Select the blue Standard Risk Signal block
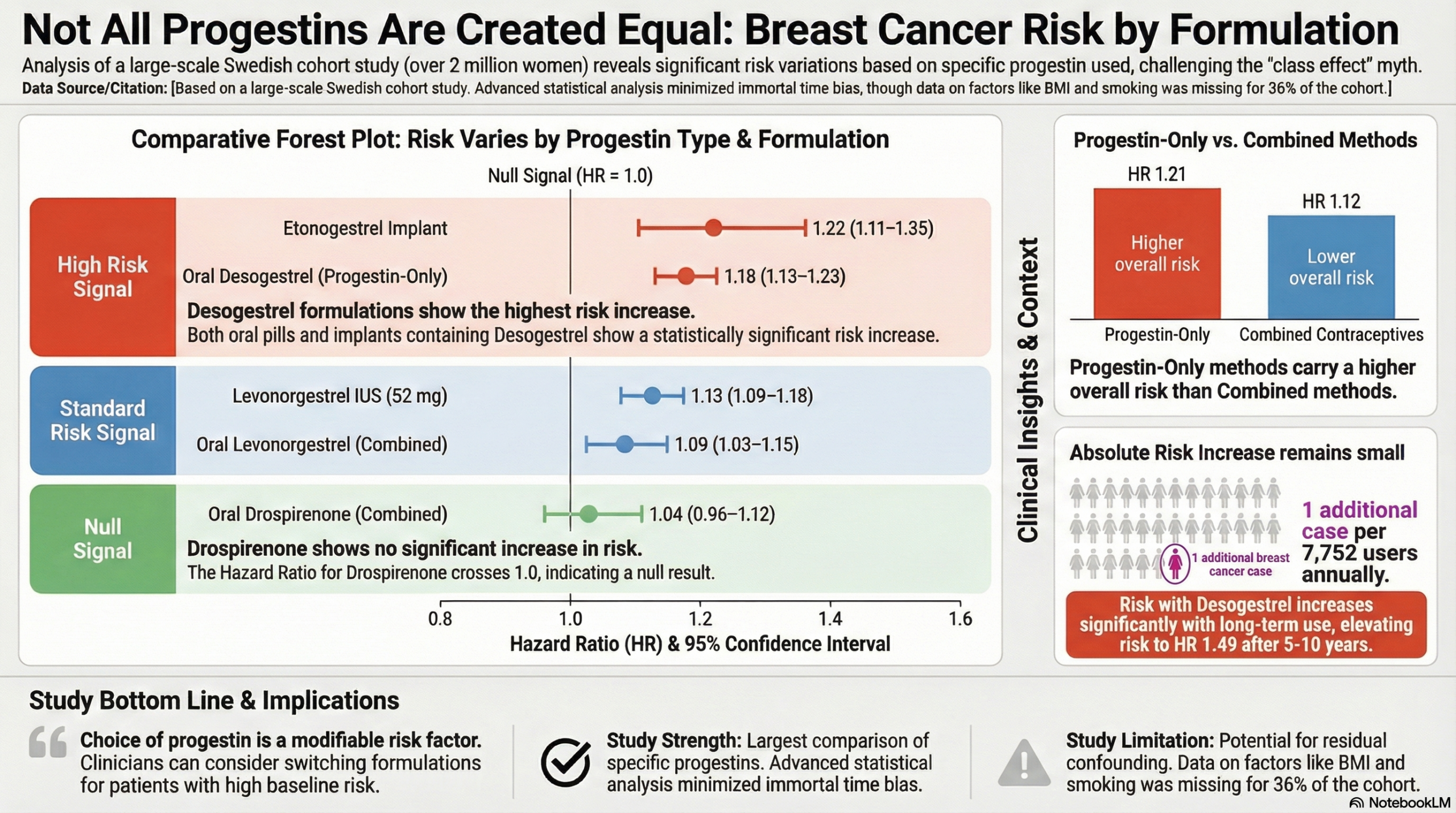Viewport: 1456px width, 813px height. click(103, 420)
